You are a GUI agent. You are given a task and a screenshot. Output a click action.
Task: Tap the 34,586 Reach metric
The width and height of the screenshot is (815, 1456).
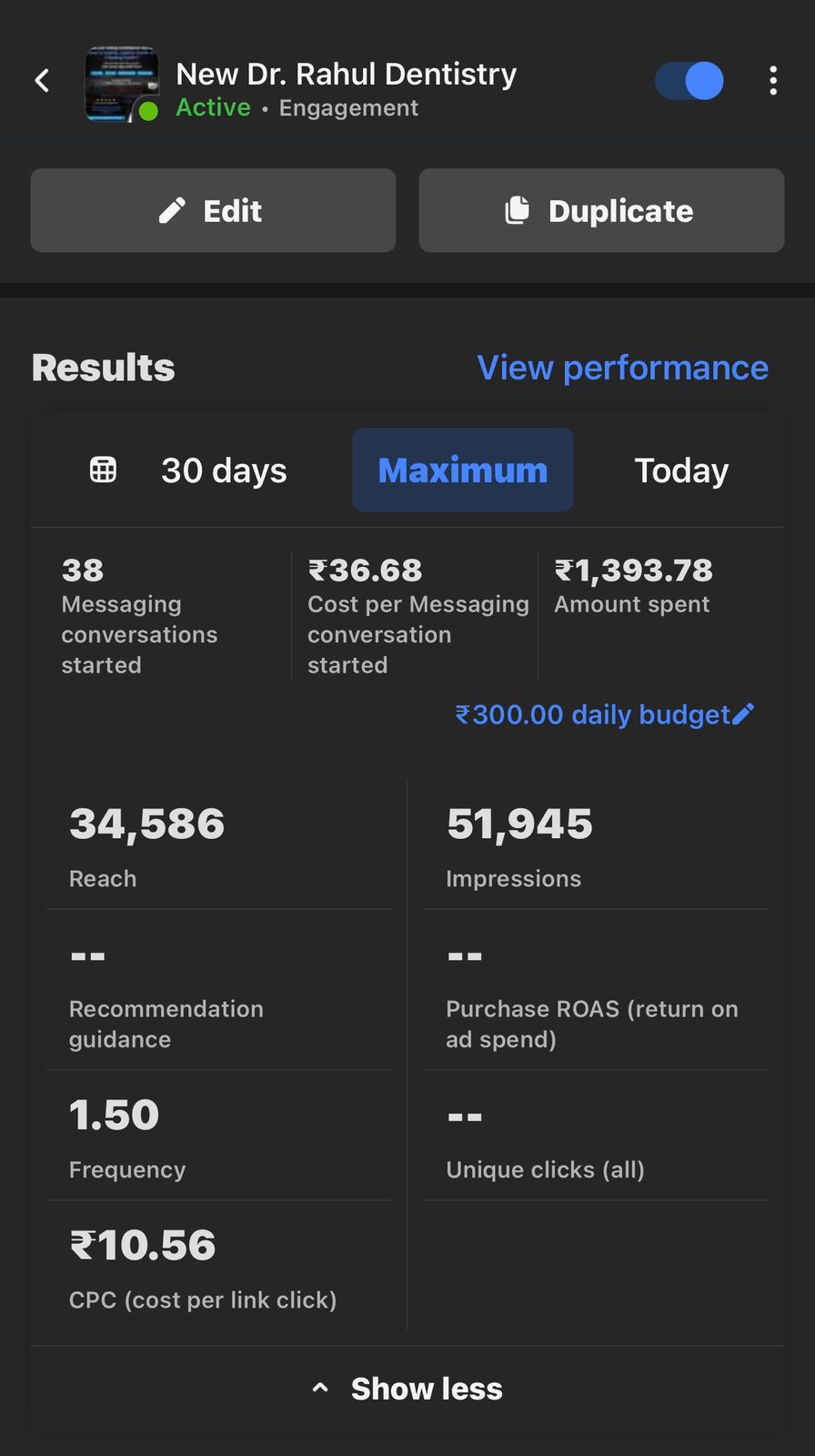coord(146,845)
